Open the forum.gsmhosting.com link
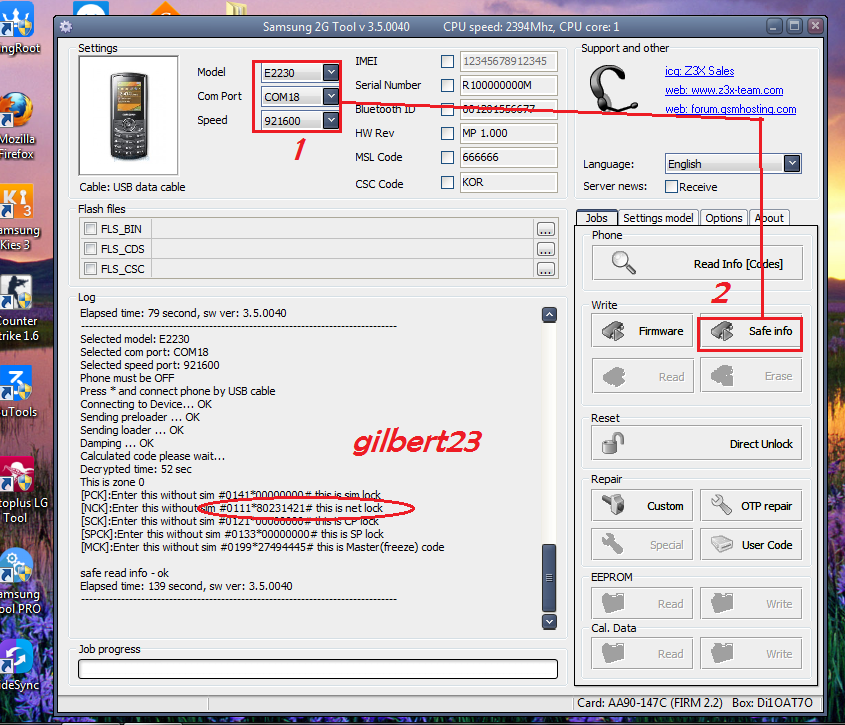Image resolution: width=845 pixels, height=725 pixels. [x=730, y=109]
